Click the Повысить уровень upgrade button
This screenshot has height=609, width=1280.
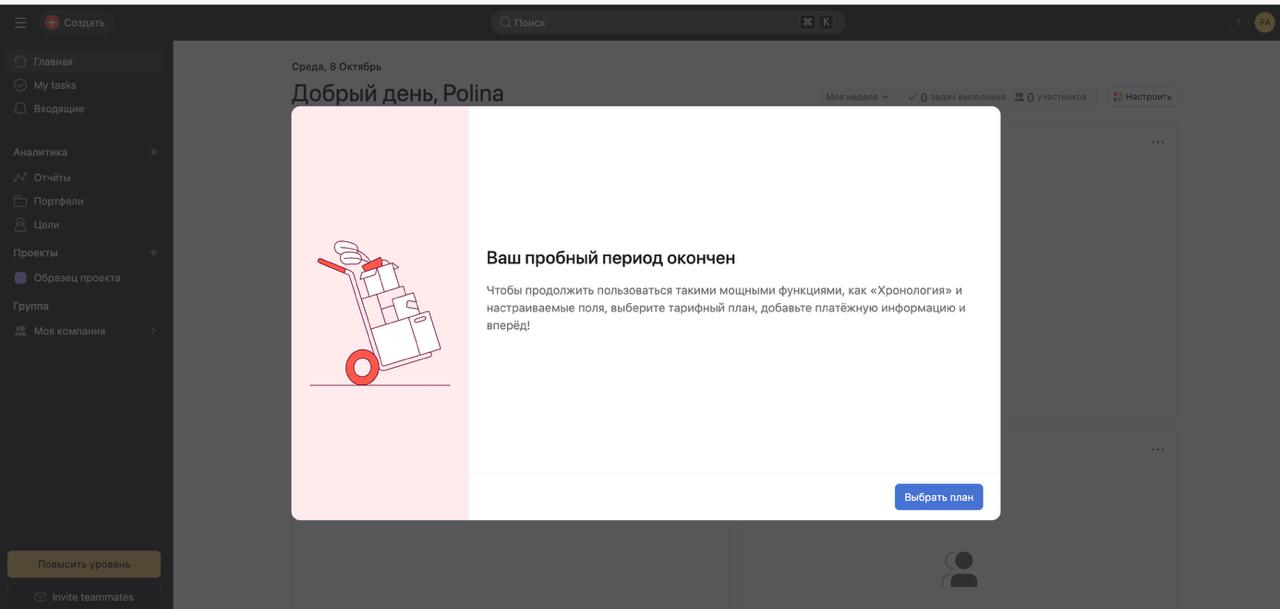coord(84,564)
